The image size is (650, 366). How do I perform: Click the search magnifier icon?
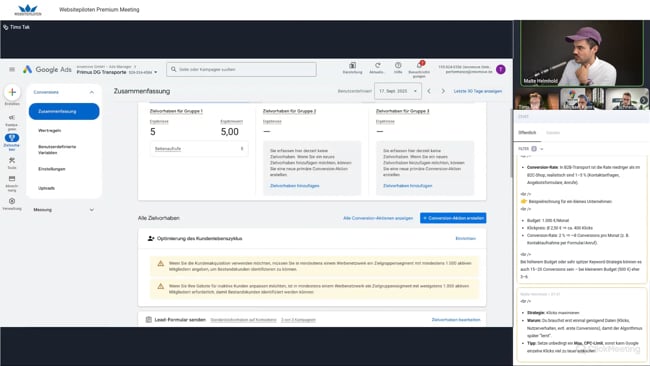[x=174, y=70]
